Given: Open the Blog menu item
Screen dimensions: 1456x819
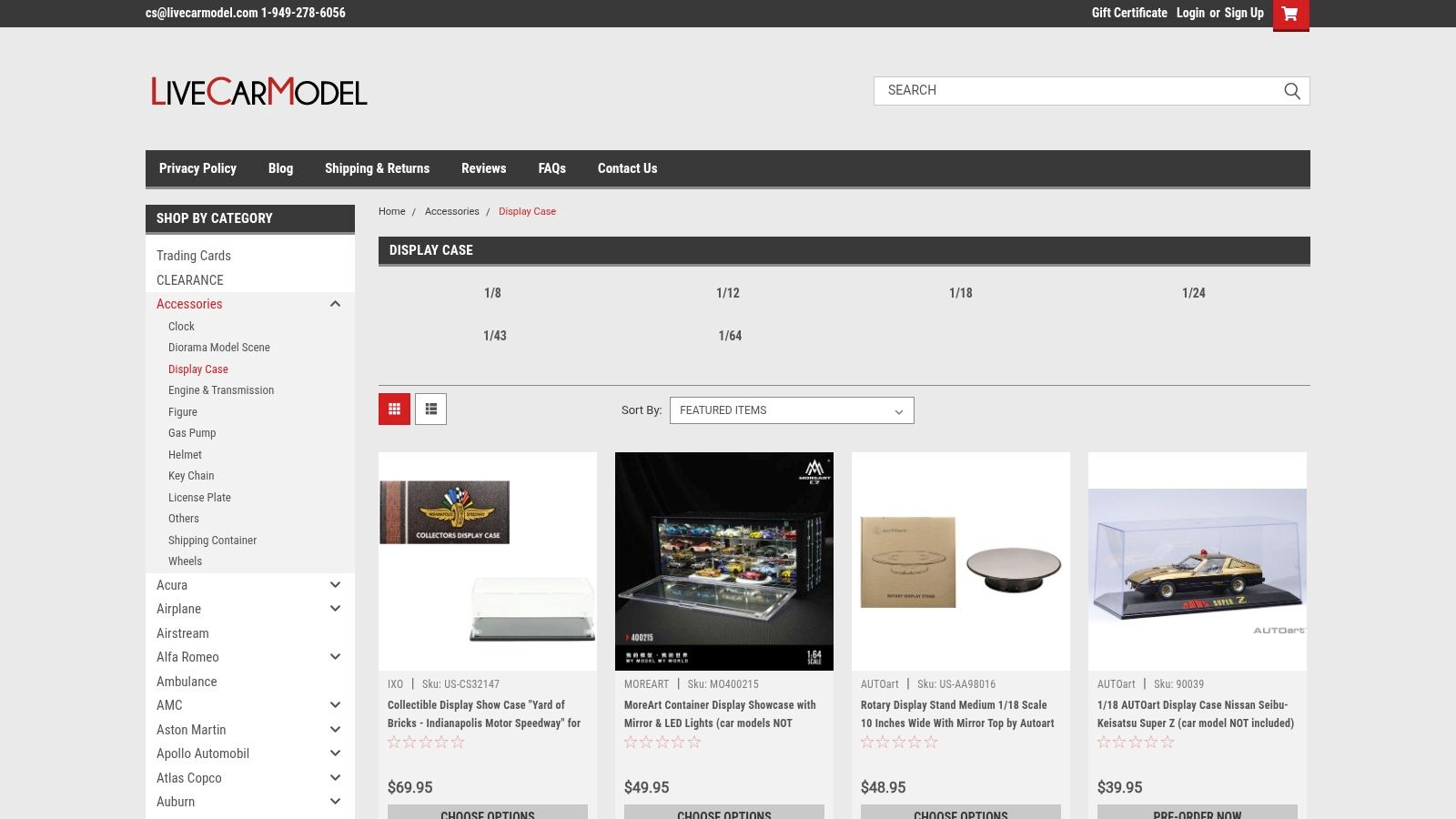Looking at the screenshot, I should pyautogui.click(x=280, y=168).
